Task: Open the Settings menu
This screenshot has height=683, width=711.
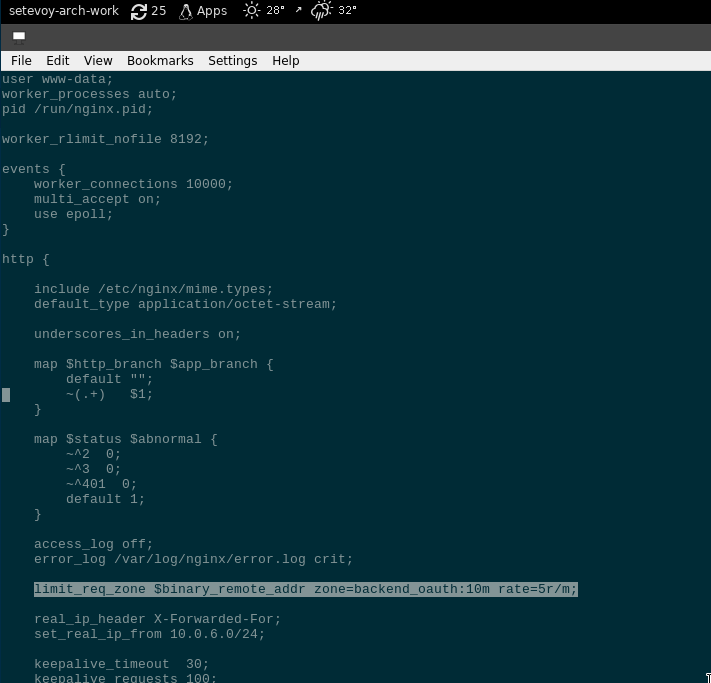Action: pos(233,61)
